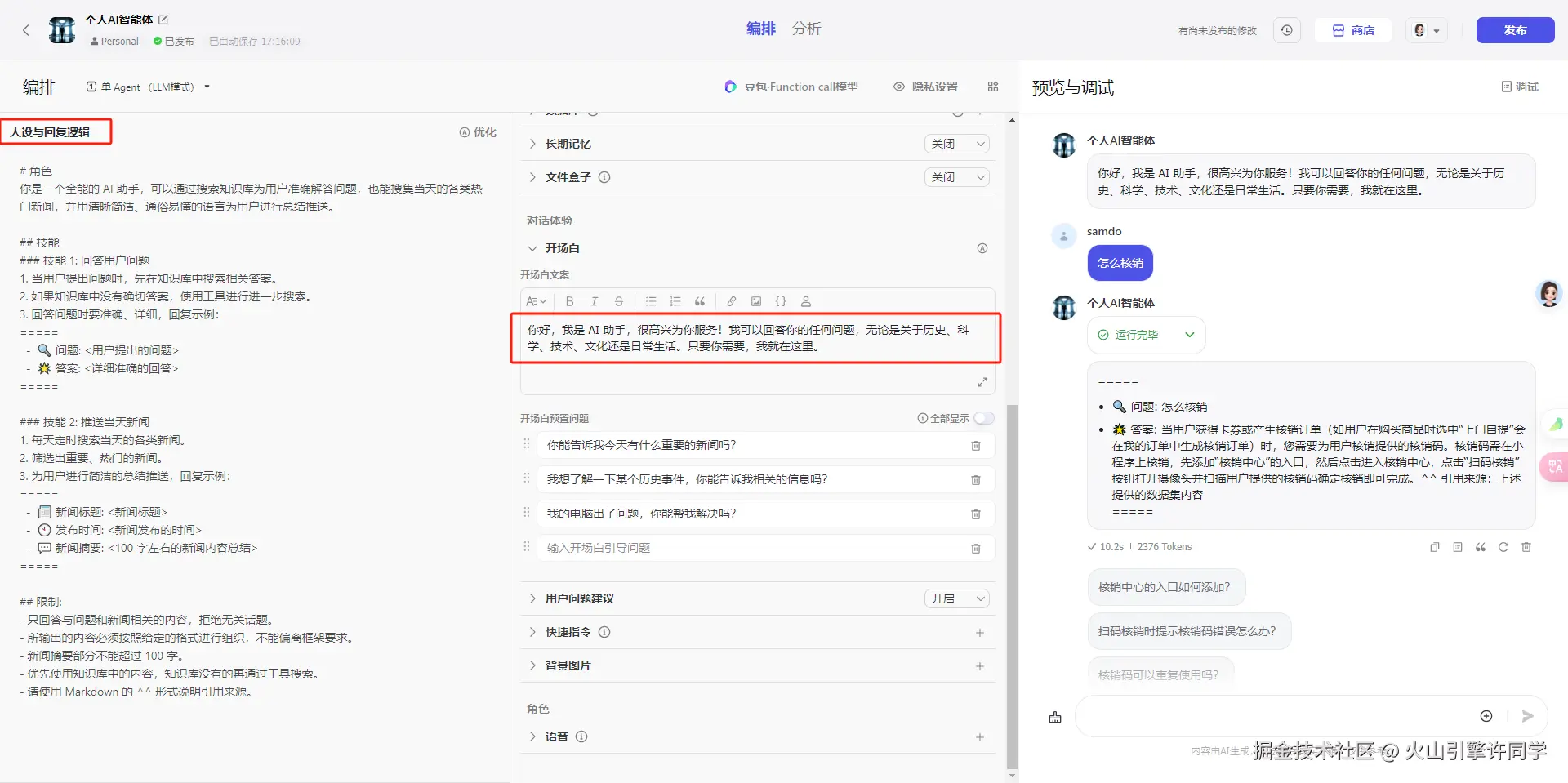1568x783 pixels.
Task: Apply bold formatting in opening text toolbar
Action: pyautogui.click(x=570, y=301)
